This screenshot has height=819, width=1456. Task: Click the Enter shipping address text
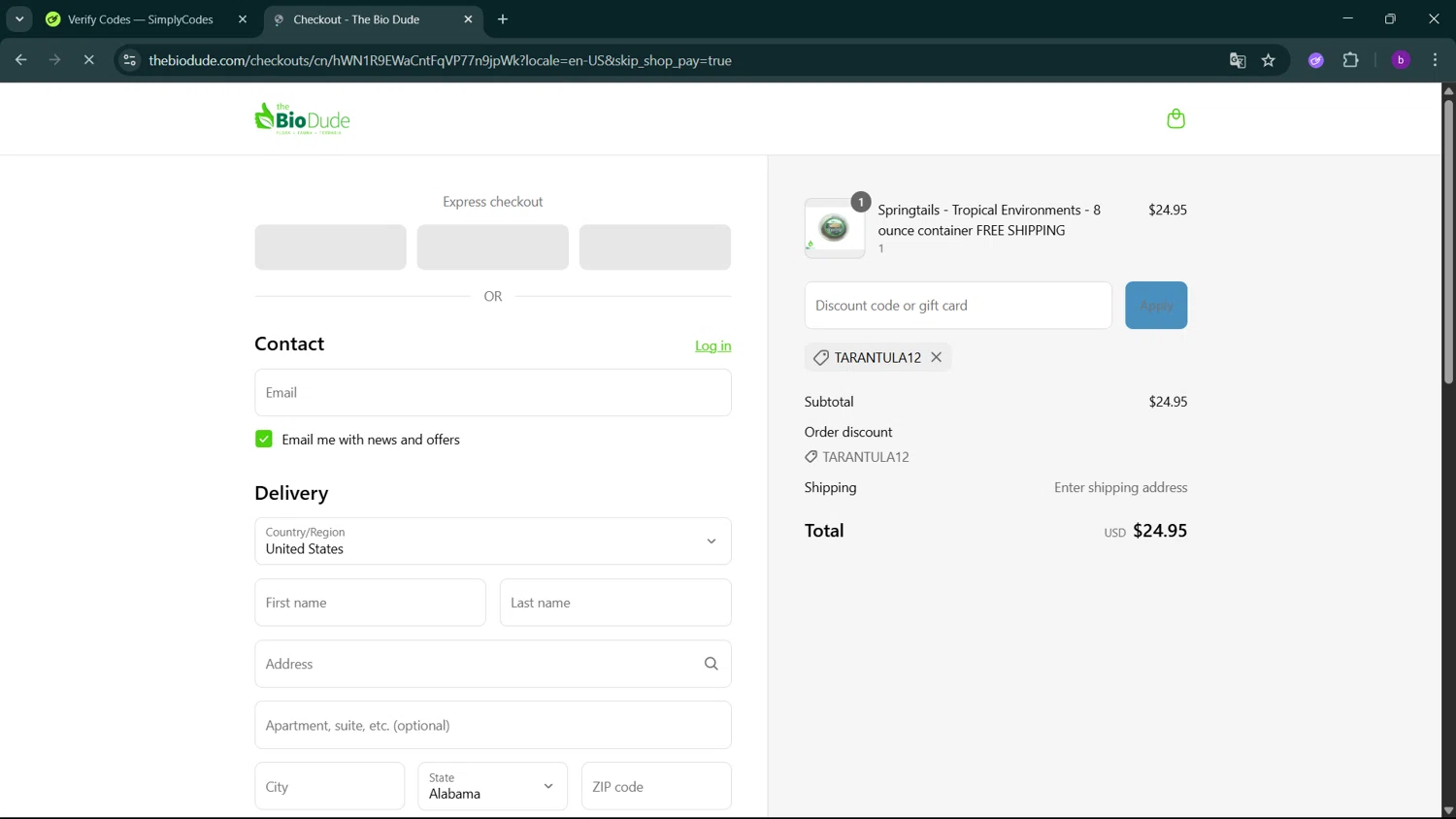[1121, 487]
